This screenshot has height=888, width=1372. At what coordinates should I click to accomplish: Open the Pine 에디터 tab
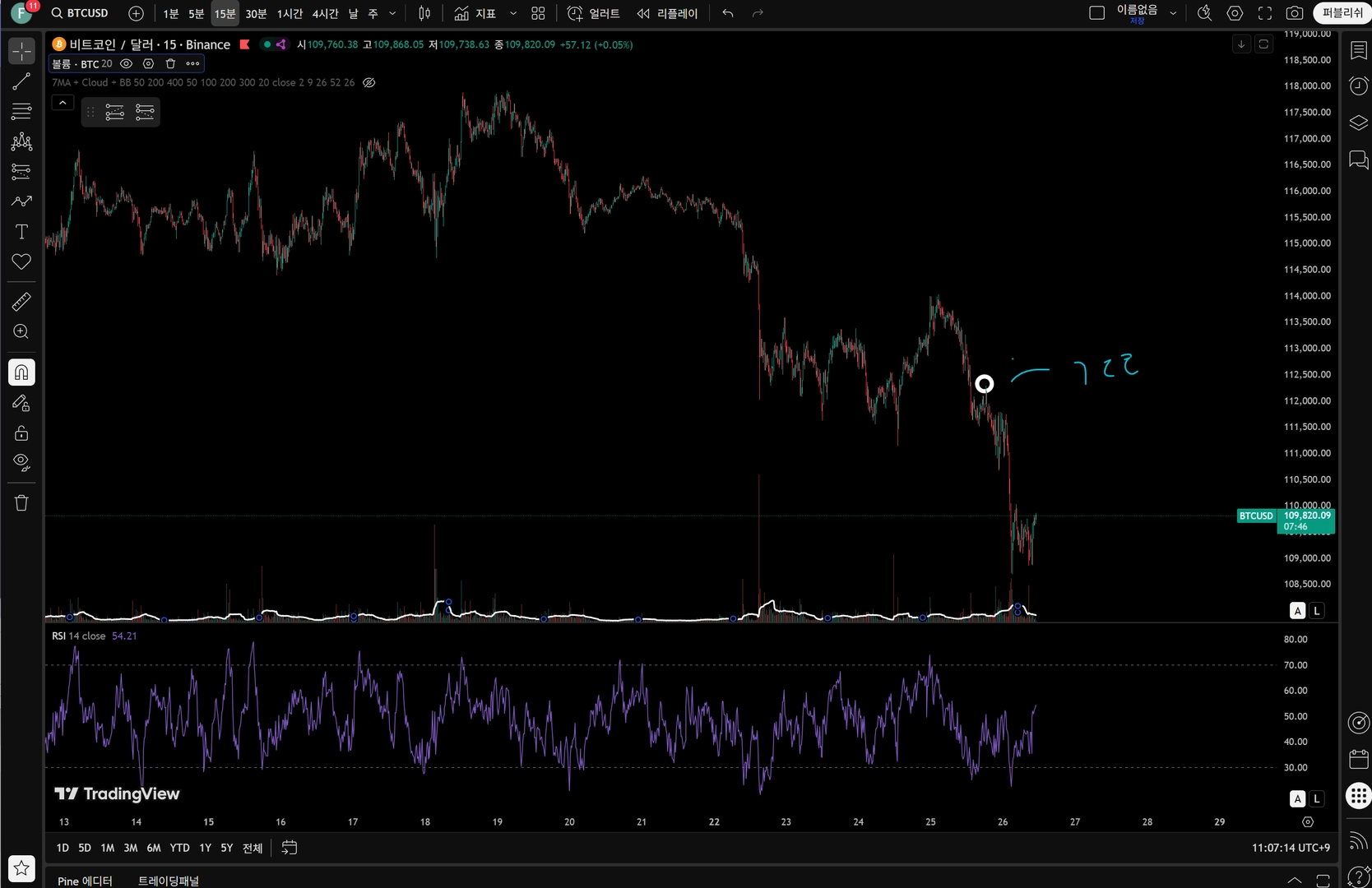coord(85,881)
